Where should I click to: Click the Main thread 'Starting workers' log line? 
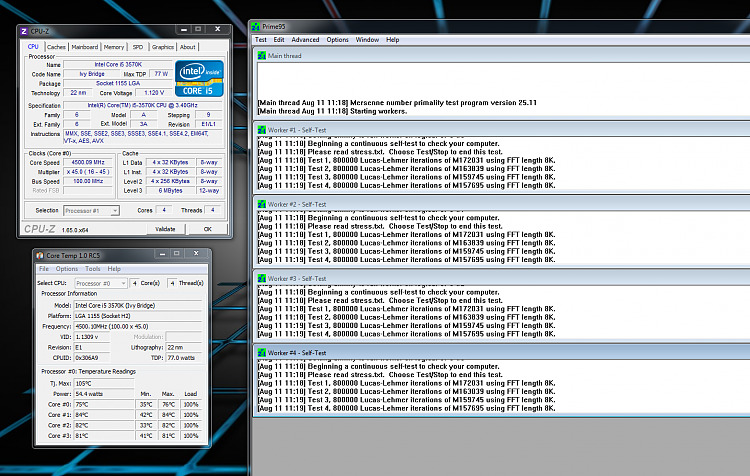332,111
